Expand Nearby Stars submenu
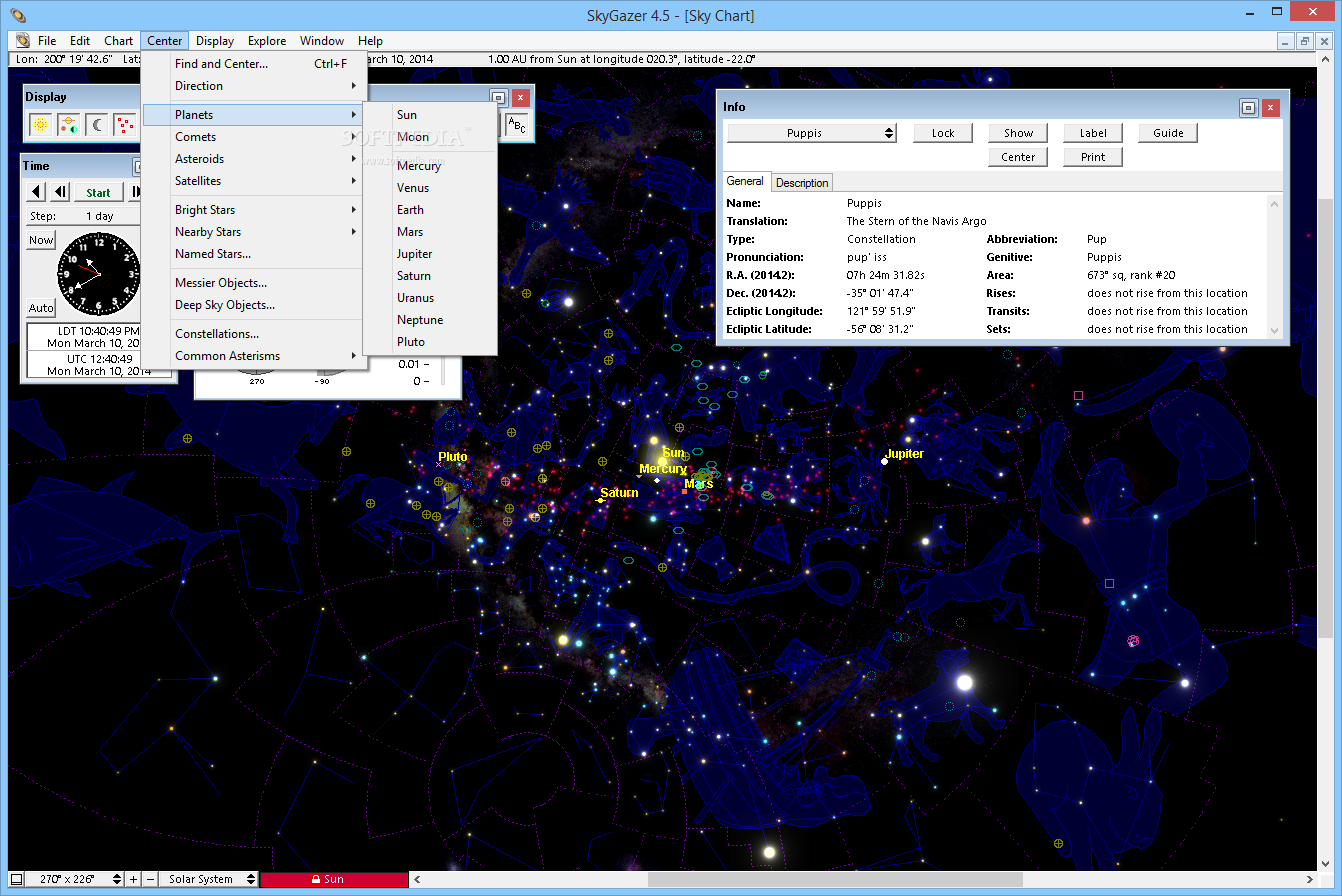The image size is (1342, 896). 252,232
